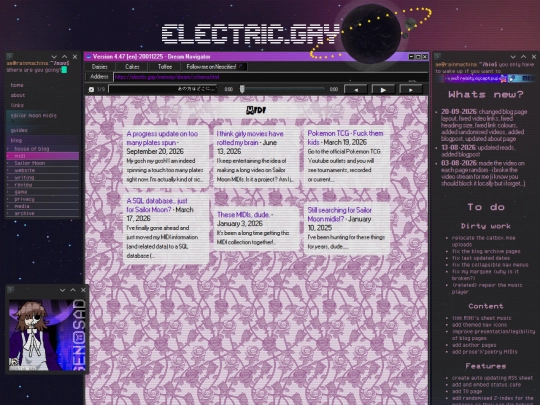Play the music player track
Viewport: 540px width, 405px height.
click(x=383, y=90)
